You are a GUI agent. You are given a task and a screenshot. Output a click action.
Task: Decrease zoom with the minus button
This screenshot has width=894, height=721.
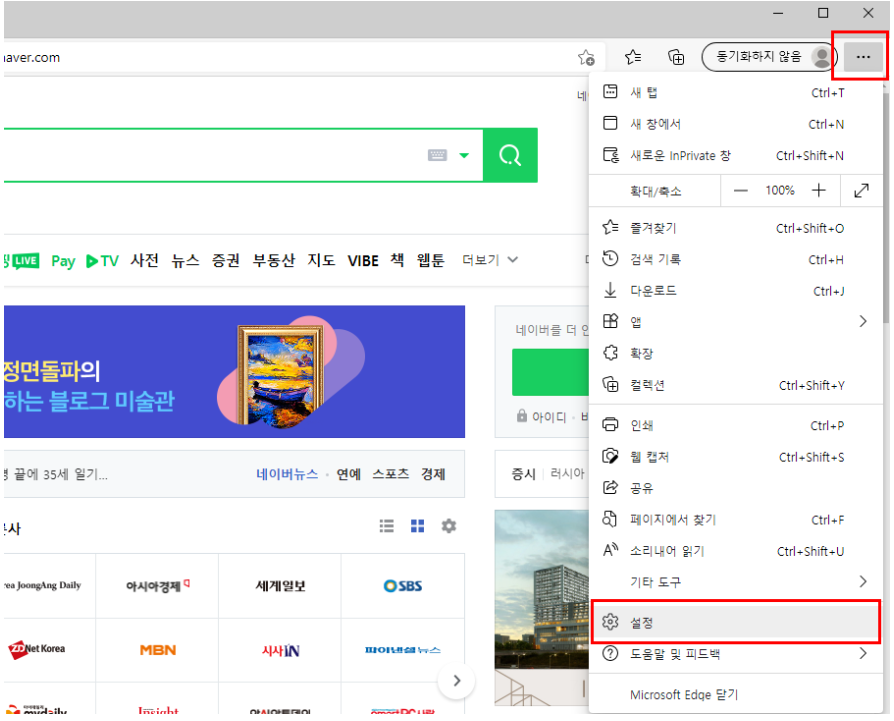point(740,190)
